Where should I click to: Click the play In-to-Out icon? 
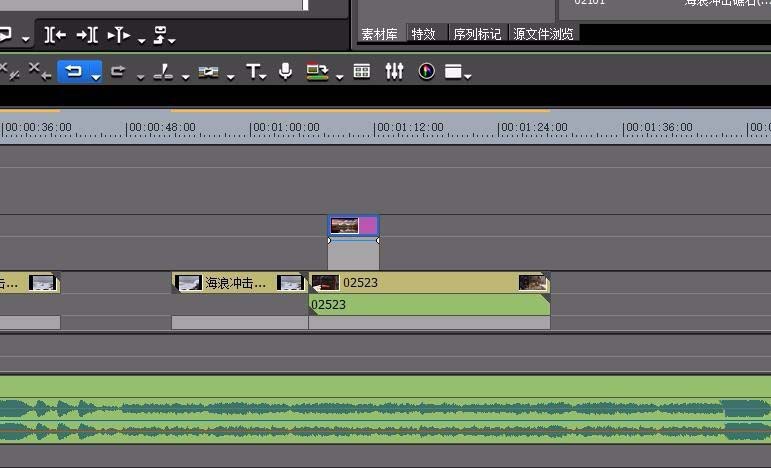(119, 35)
